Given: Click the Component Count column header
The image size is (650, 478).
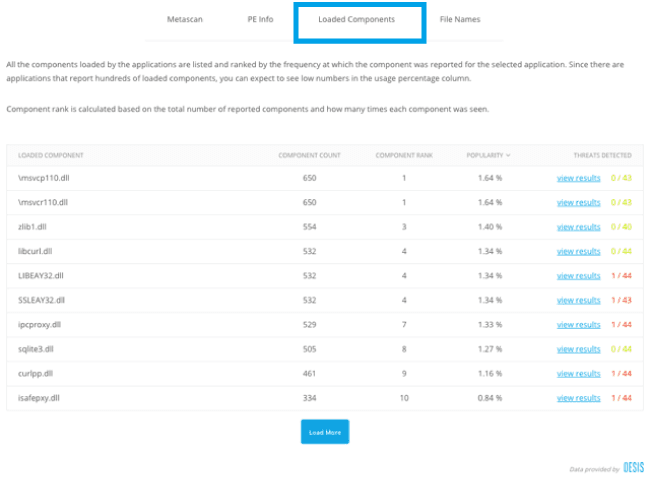Looking at the screenshot, I should click(x=309, y=155).
